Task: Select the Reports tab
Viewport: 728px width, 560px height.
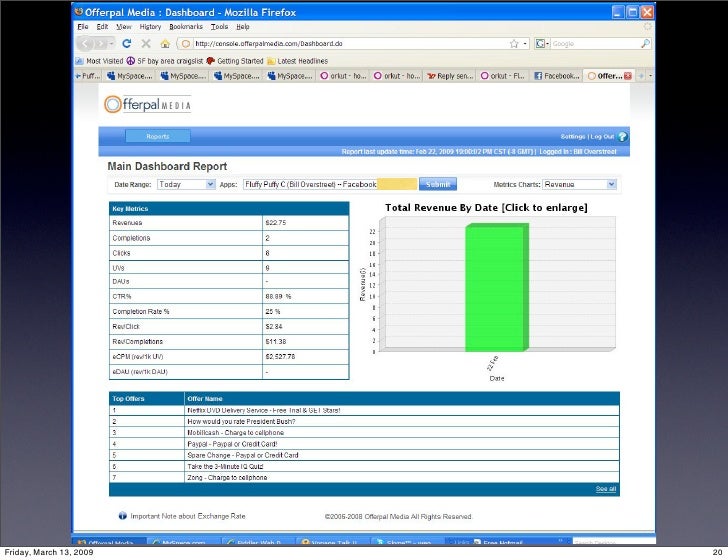Action: point(158,136)
